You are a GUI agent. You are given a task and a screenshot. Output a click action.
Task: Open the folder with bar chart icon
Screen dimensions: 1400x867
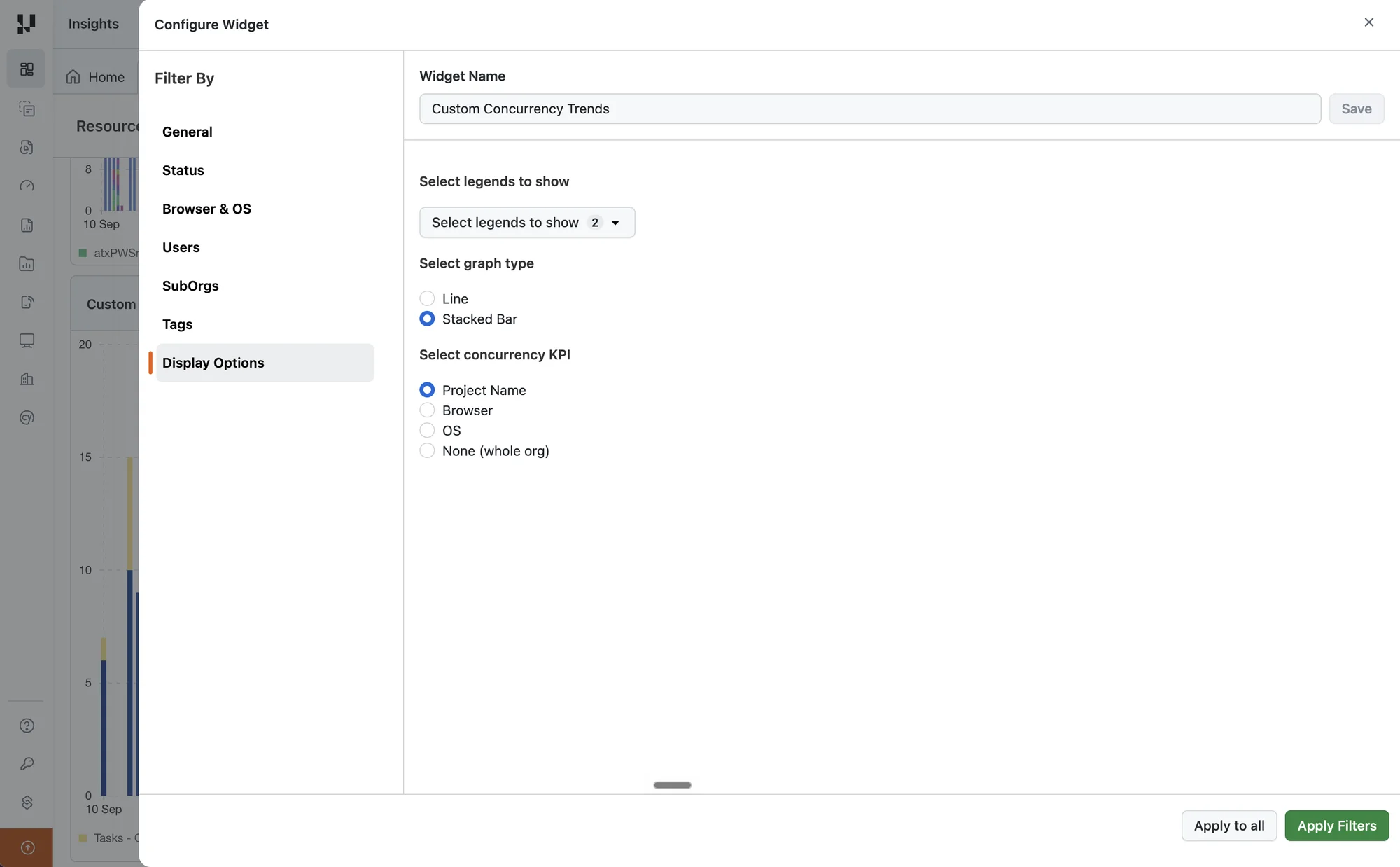click(27, 263)
